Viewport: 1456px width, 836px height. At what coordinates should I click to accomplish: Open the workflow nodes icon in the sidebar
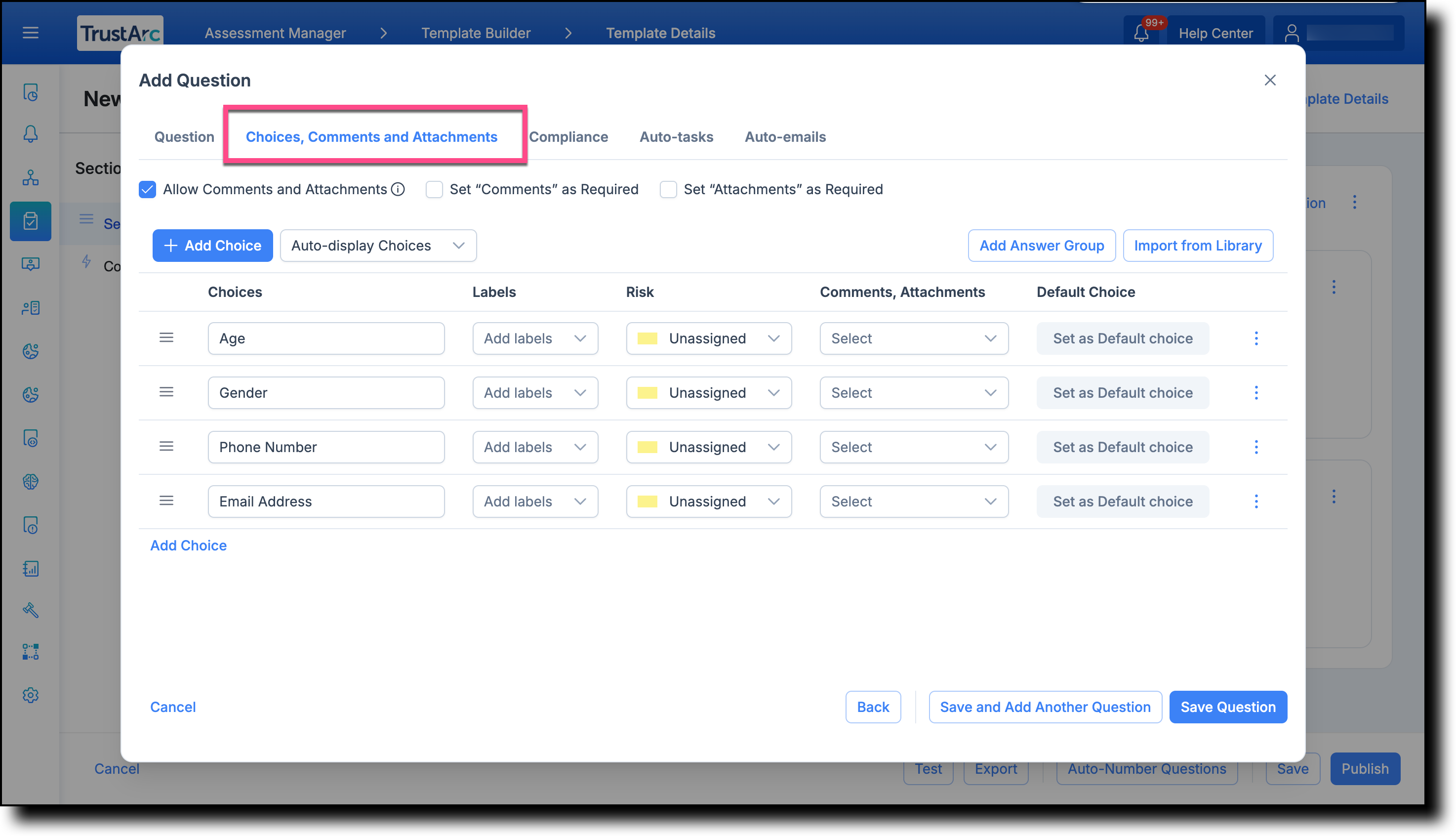click(x=31, y=652)
